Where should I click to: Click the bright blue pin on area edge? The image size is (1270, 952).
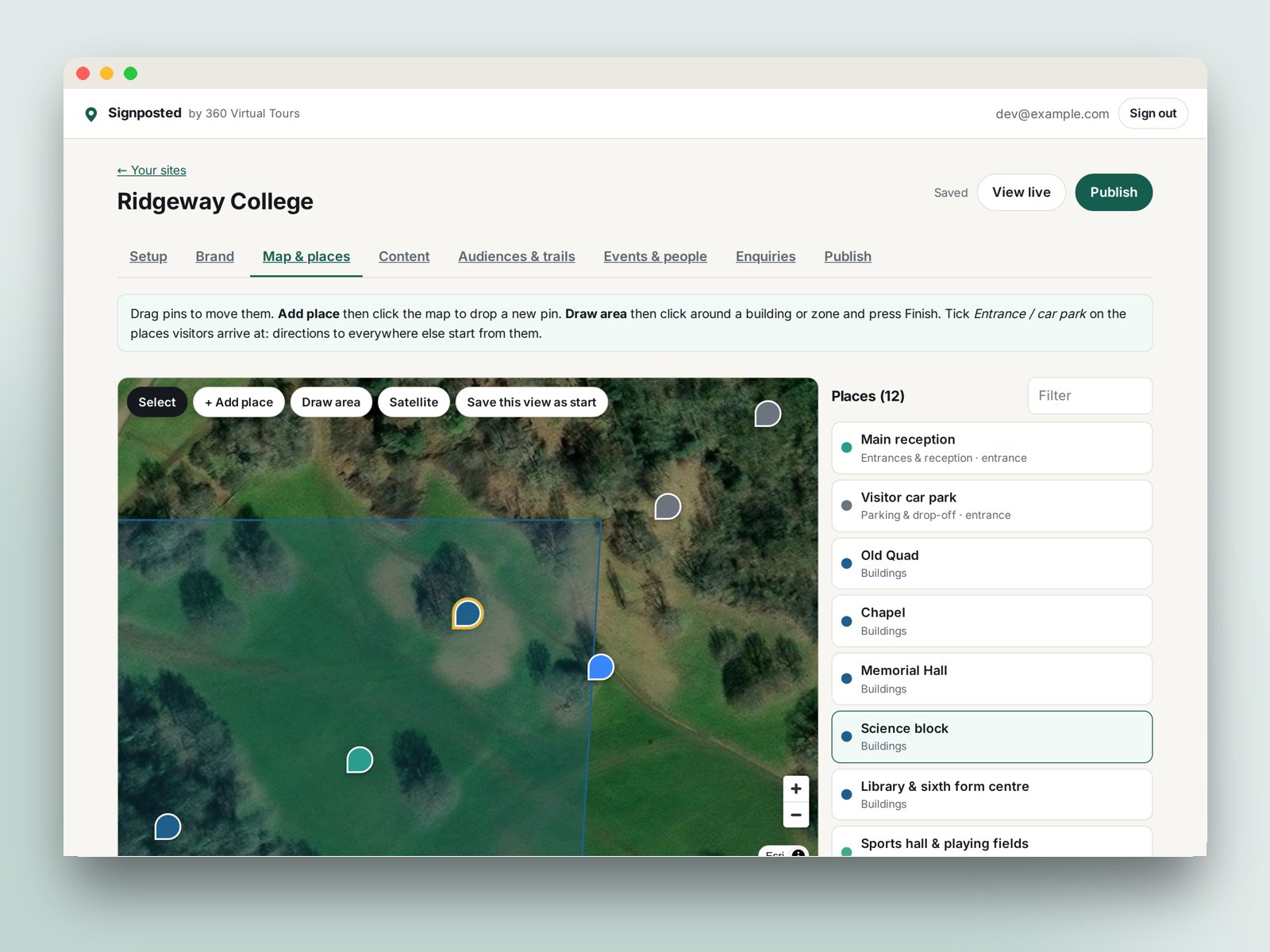point(601,667)
